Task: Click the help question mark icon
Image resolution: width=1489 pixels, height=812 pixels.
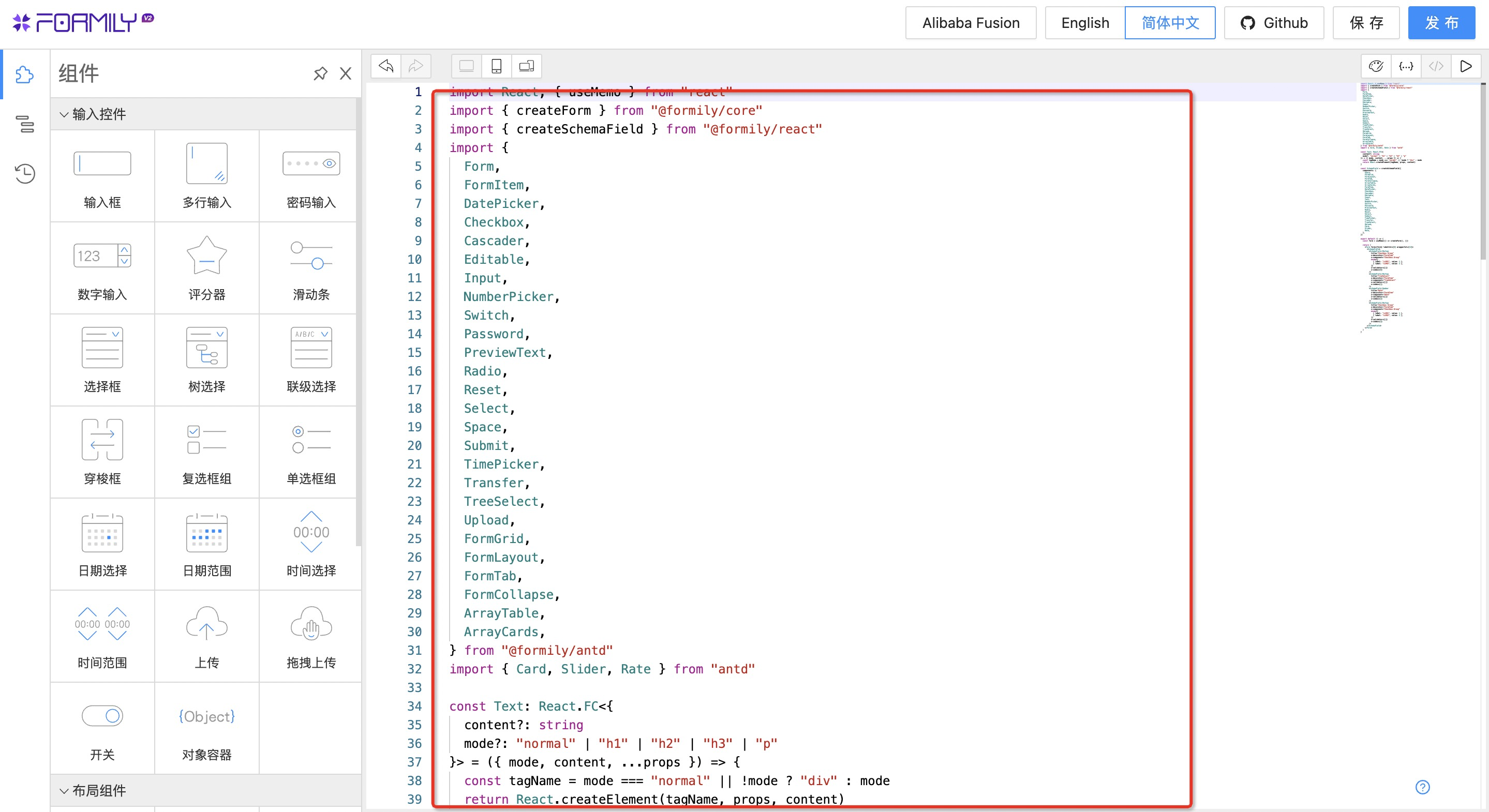Action: tap(1423, 787)
